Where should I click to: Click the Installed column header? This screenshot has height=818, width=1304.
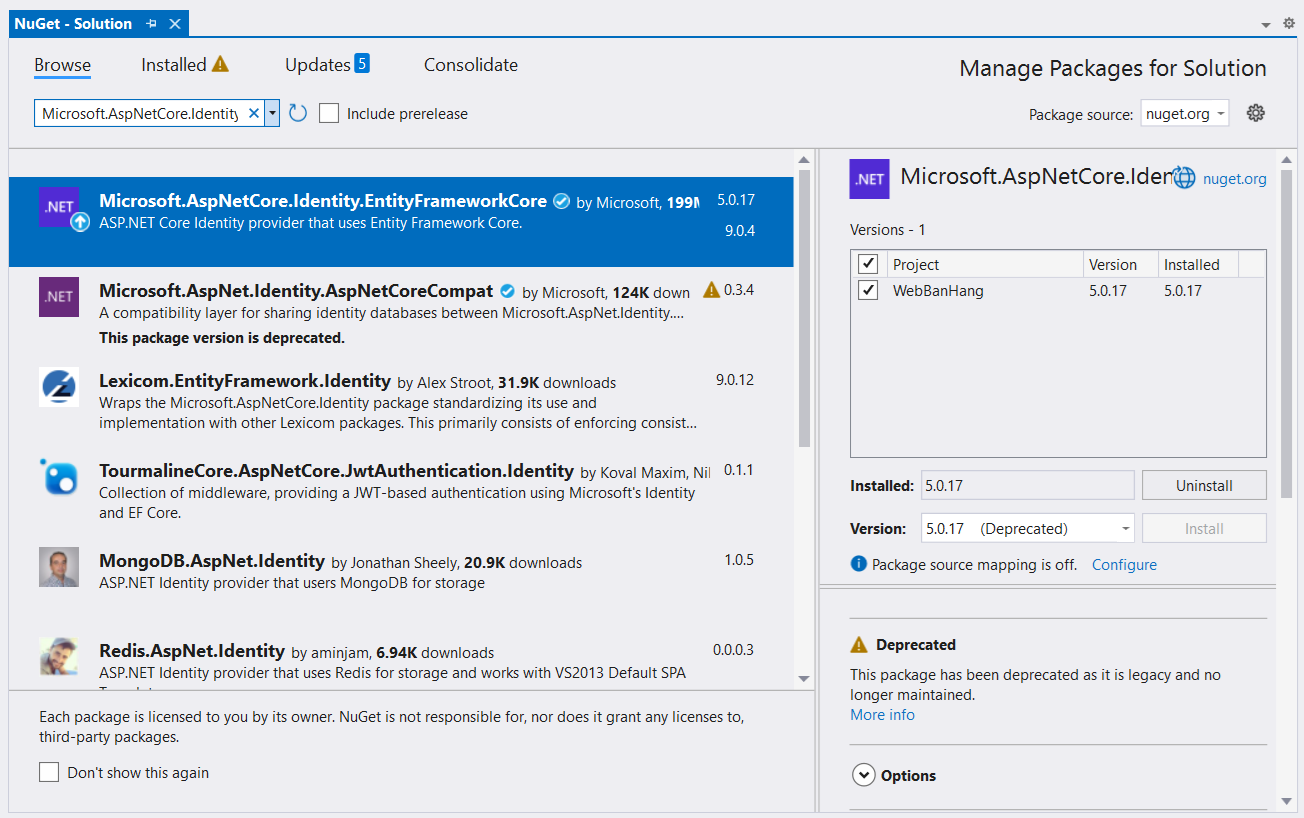1198,264
